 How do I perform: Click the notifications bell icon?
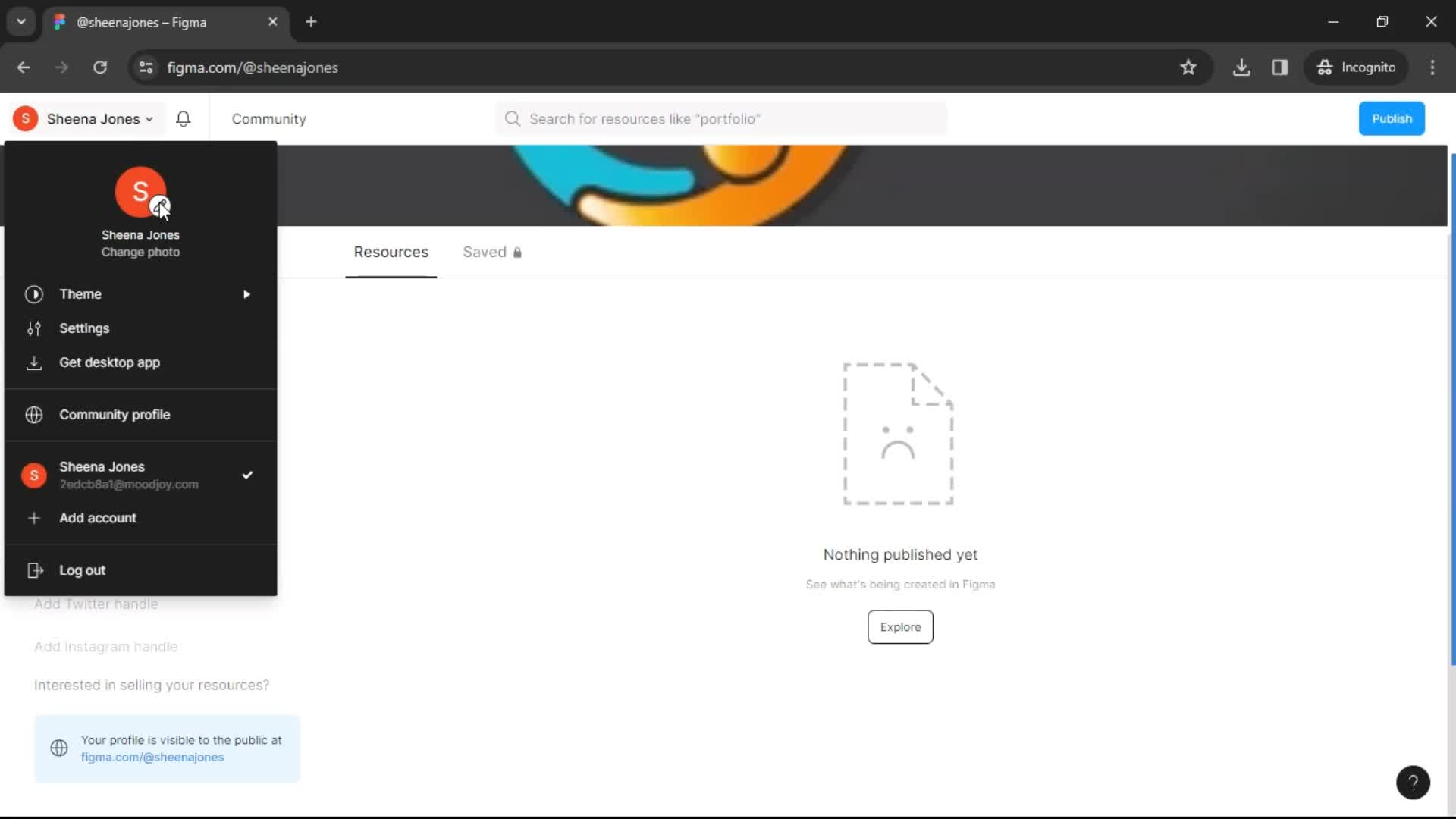coord(183,118)
